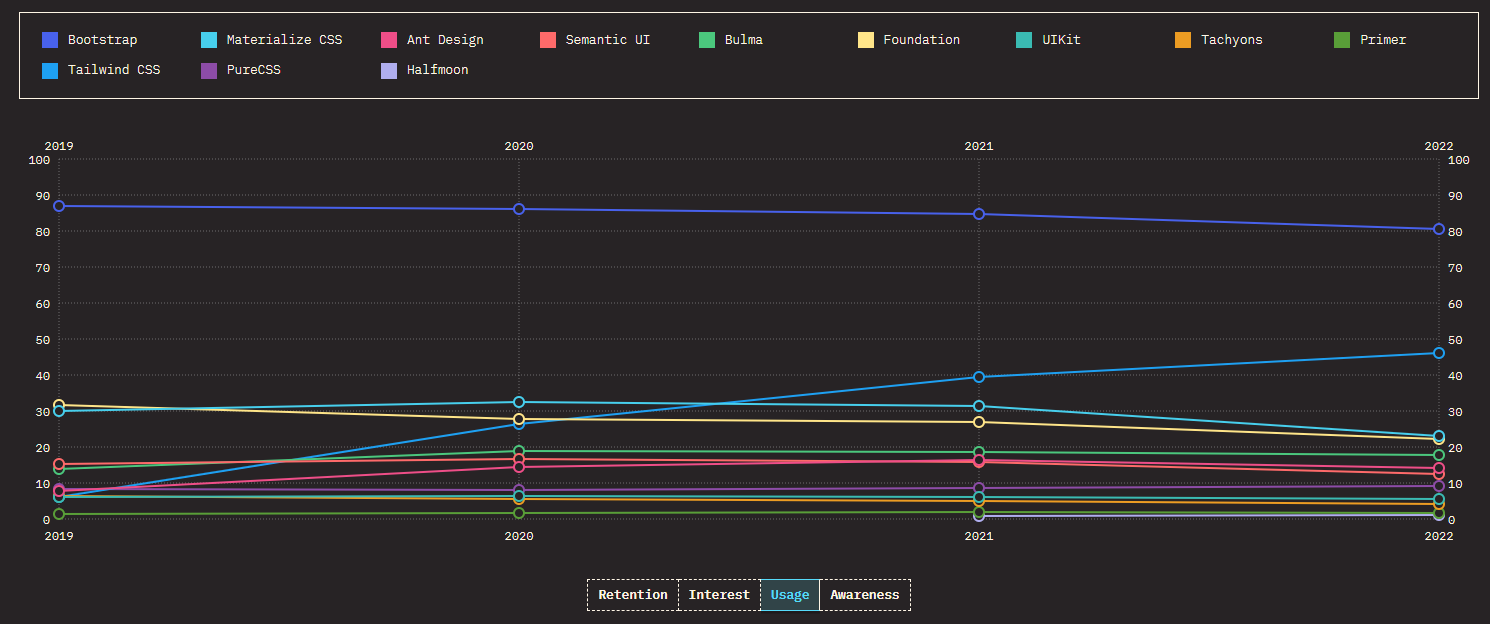Click Tailwind CSS 2021 data point
The height and width of the screenshot is (624, 1490).
tap(979, 377)
